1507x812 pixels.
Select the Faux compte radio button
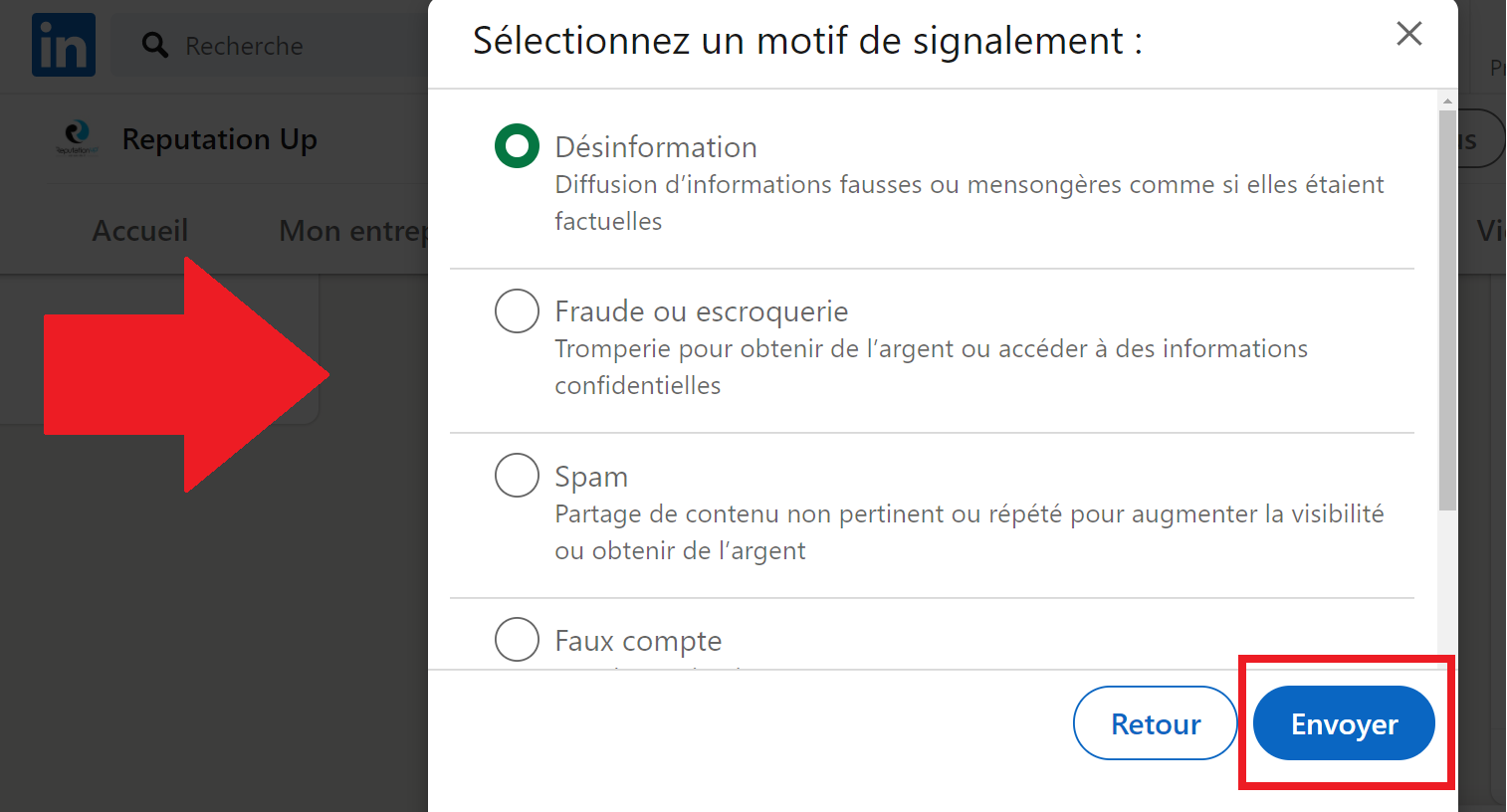pos(517,640)
